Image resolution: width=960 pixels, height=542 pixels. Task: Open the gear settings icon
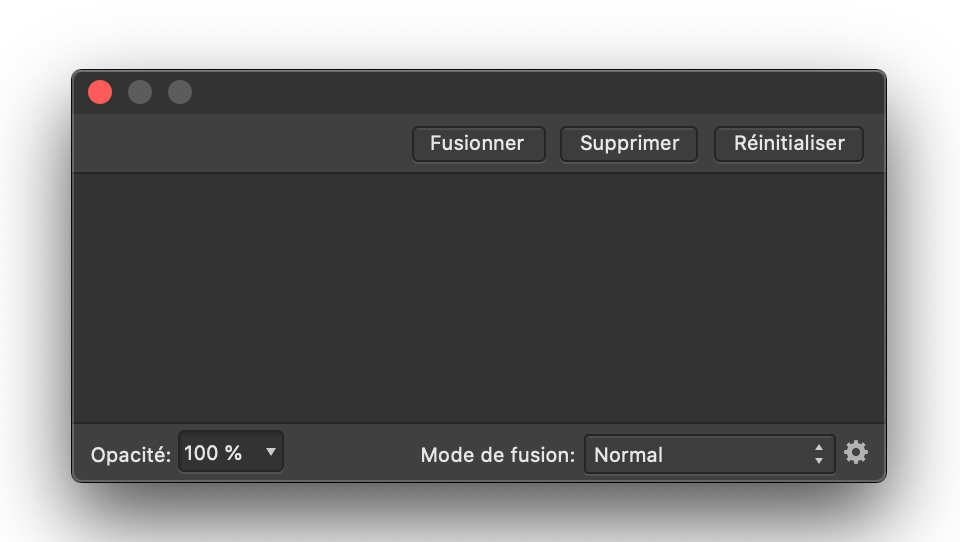855,453
